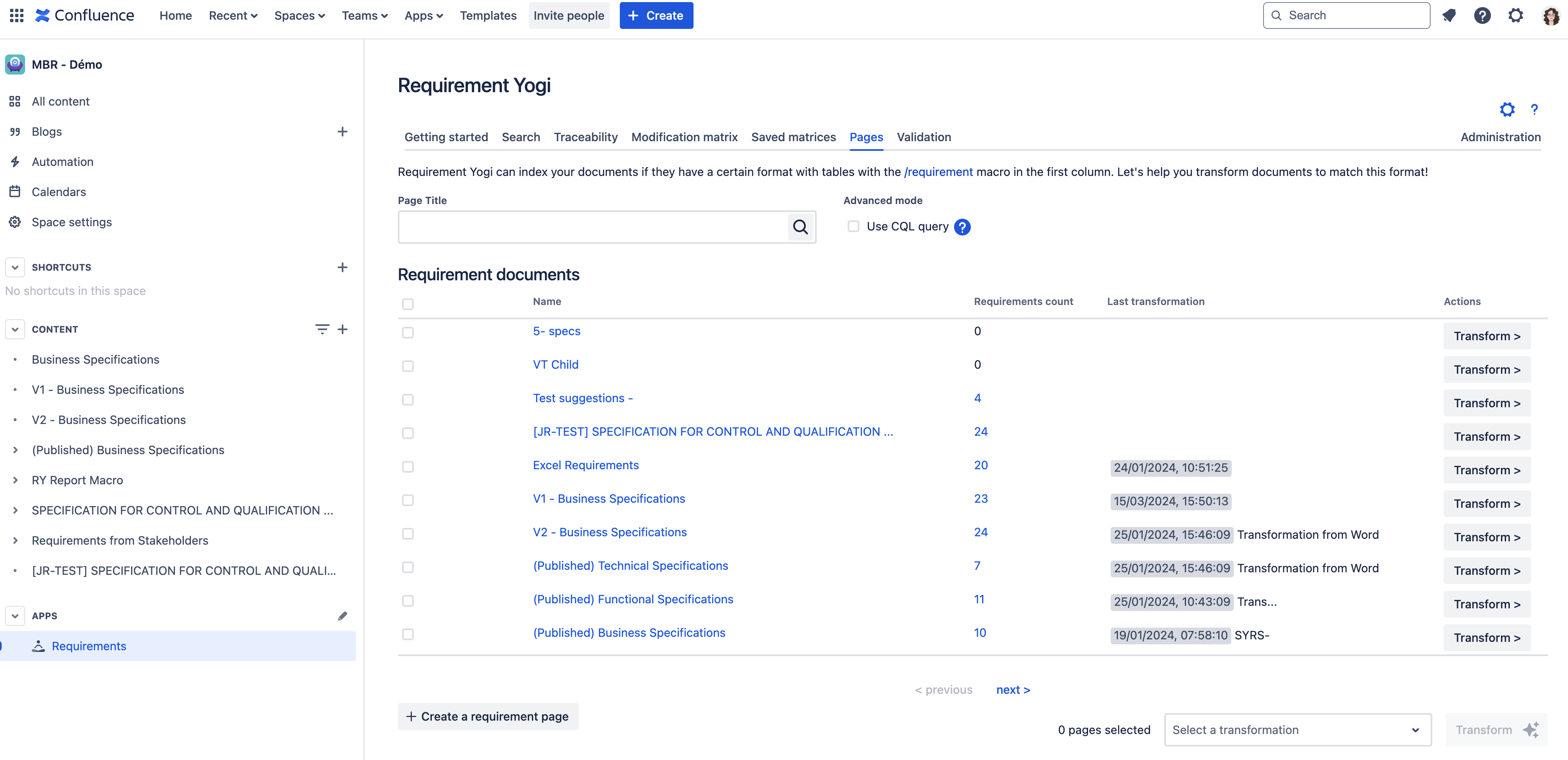Screen dimensions: 1568x760
Task: Click the Automation lightning icon
Action: [15, 161]
